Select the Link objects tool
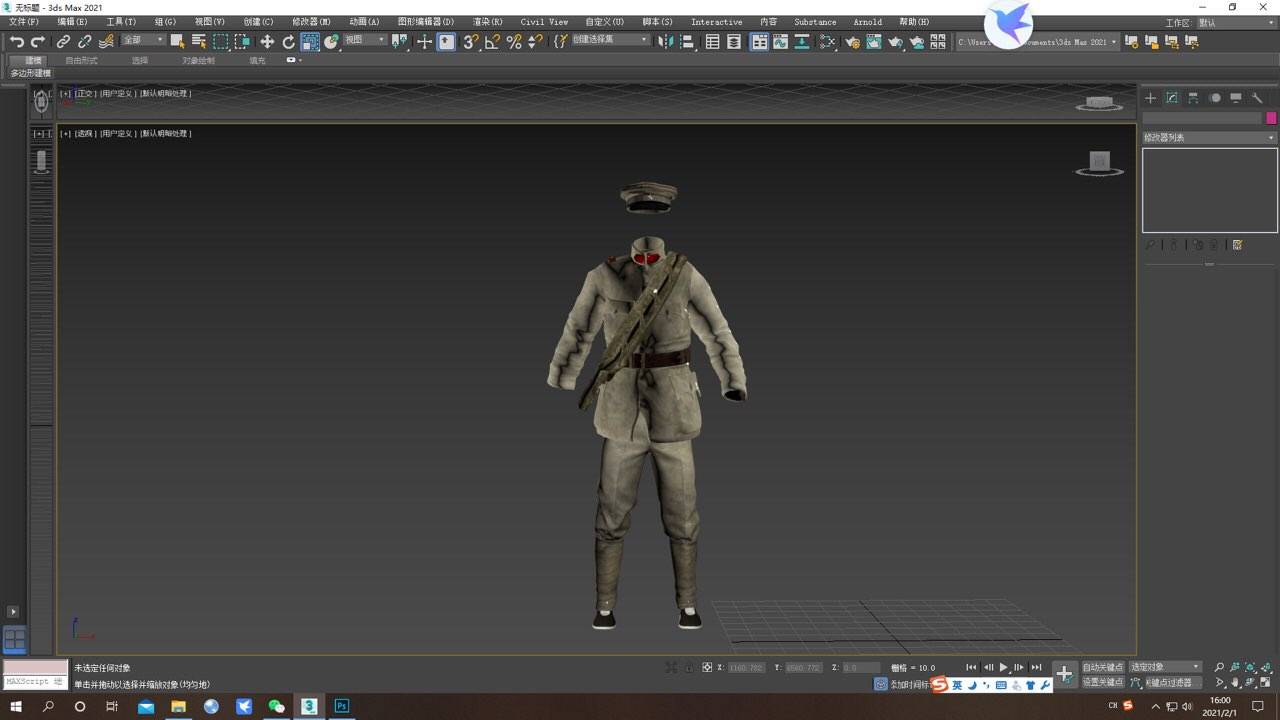Viewport: 1280px width, 720px height. (x=63, y=42)
